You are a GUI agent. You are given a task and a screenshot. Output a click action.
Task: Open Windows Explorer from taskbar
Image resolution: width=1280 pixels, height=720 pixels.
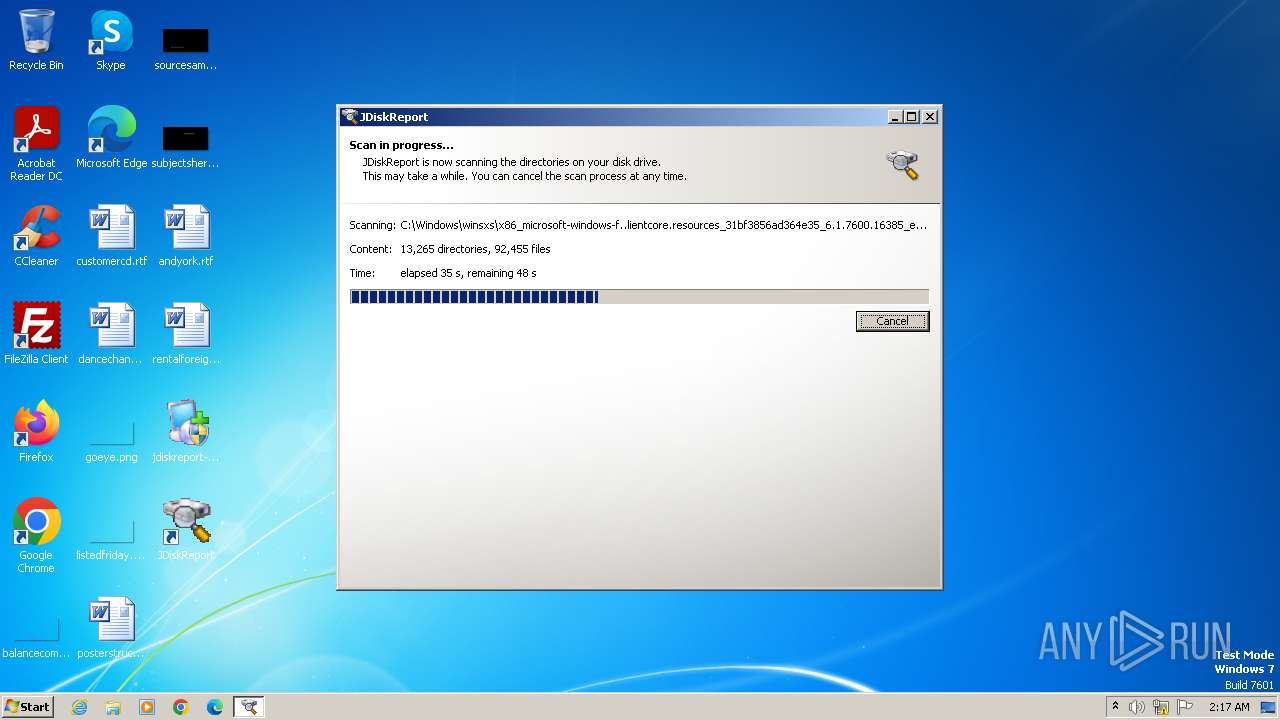click(113, 707)
